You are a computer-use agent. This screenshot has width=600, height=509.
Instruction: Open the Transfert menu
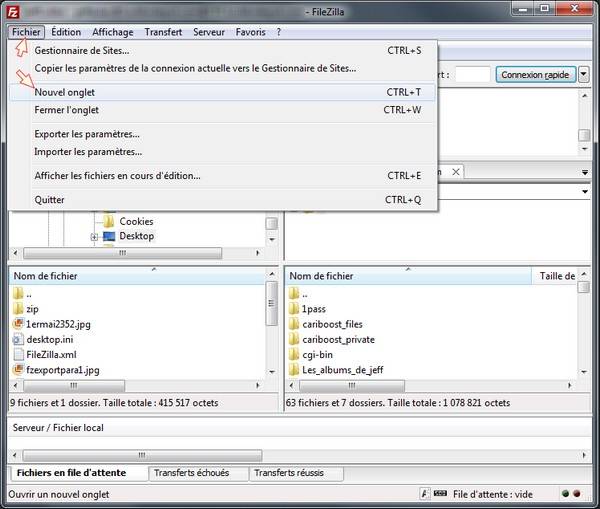coord(163,32)
